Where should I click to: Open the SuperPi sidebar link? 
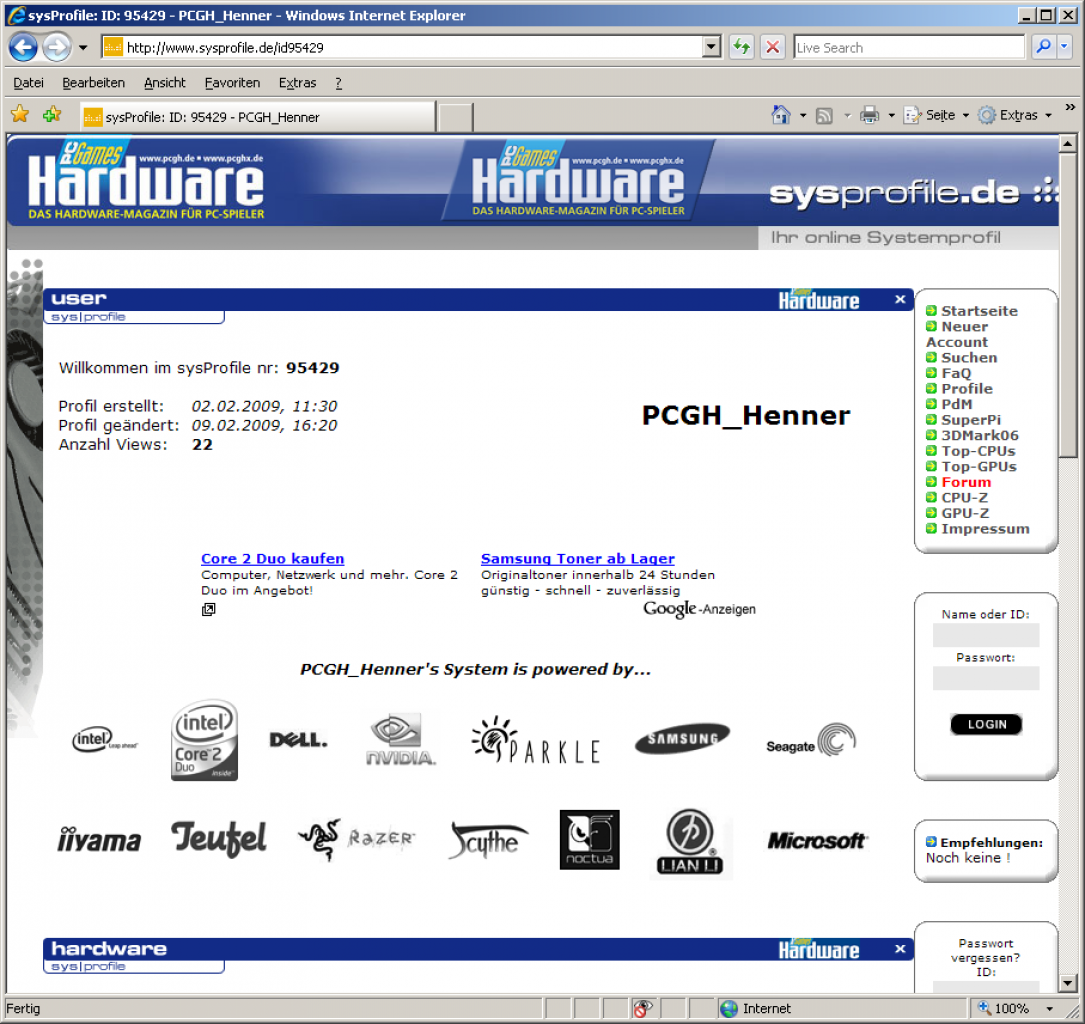(970, 420)
